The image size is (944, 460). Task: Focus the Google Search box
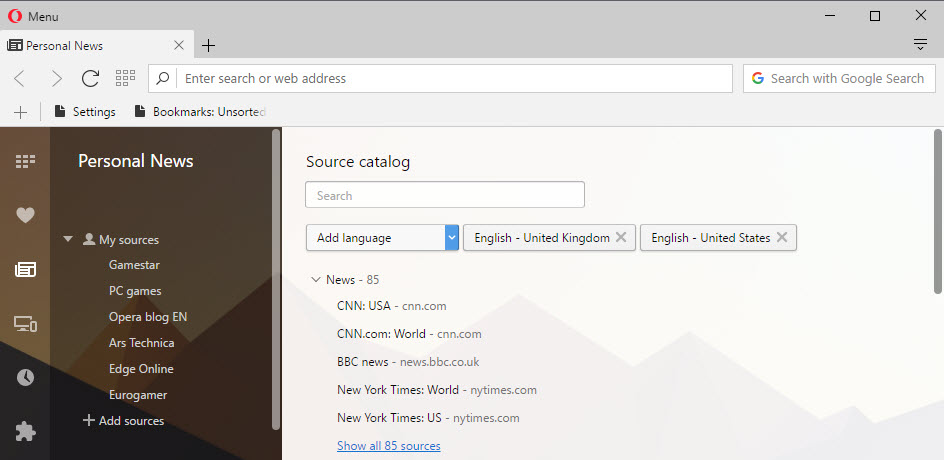tap(839, 78)
